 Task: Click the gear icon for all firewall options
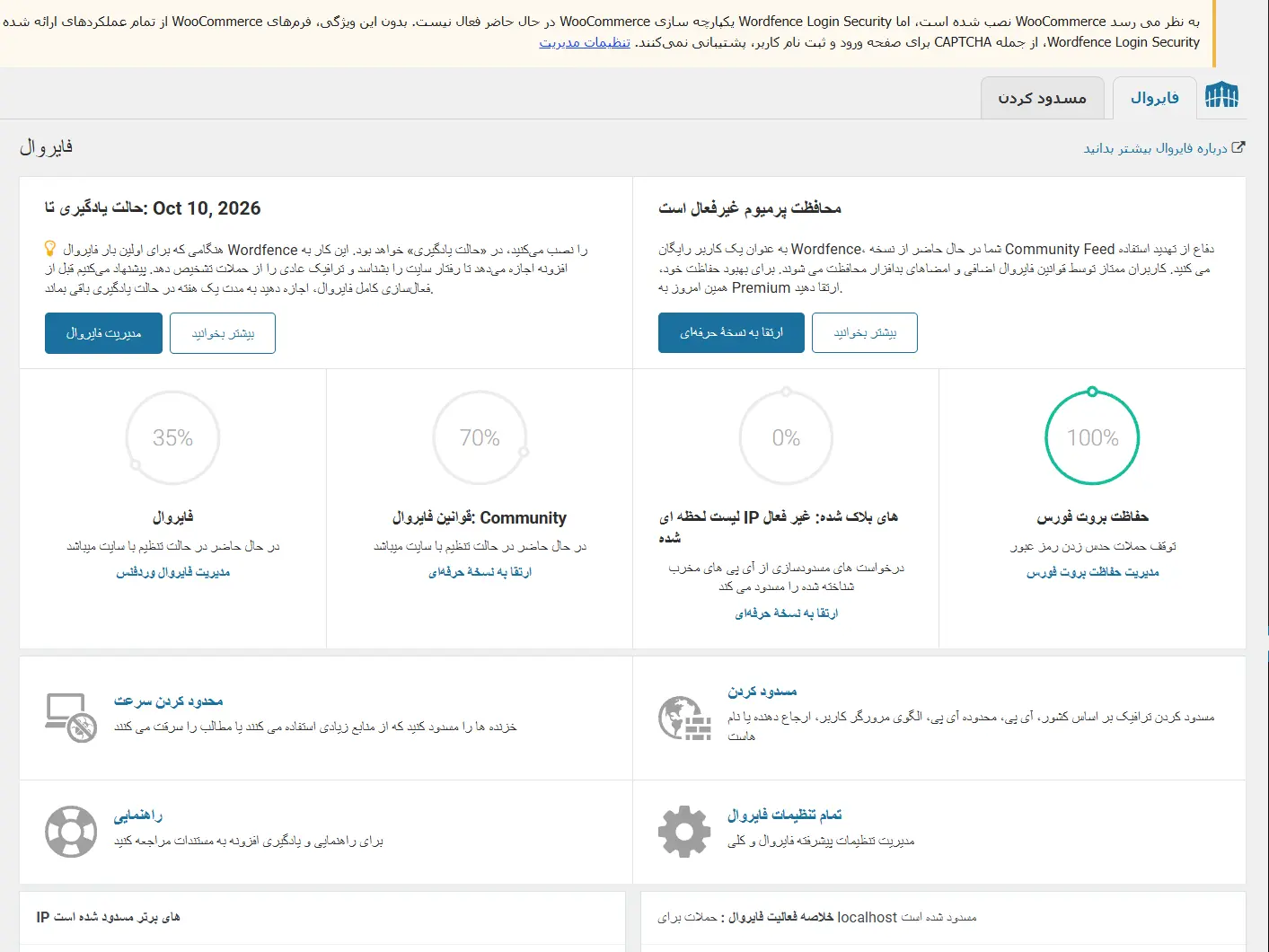(x=684, y=832)
